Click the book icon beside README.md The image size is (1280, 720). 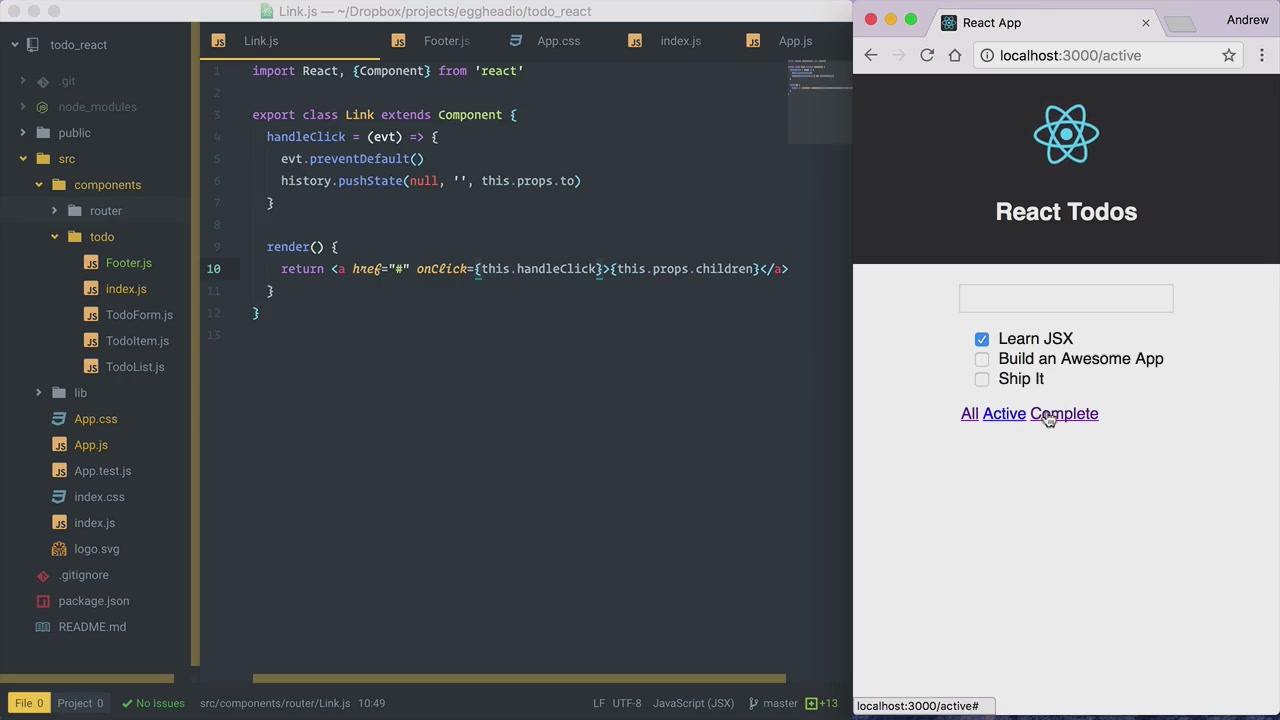(43, 627)
